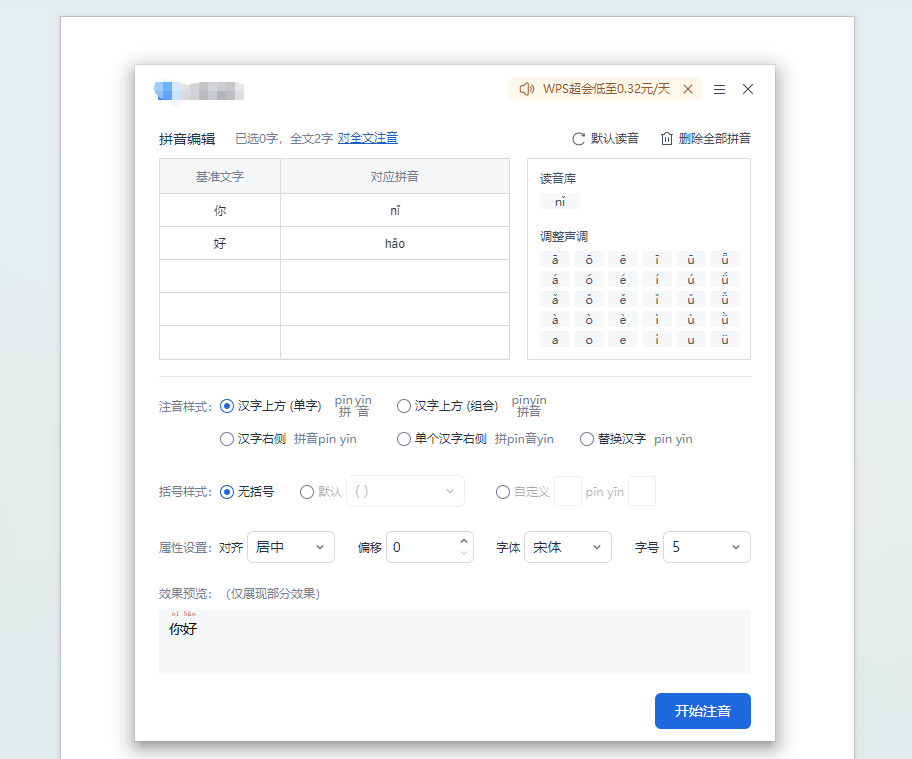Open the 字号 5 dropdown
This screenshot has width=912, height=759.
click(707, 547)
